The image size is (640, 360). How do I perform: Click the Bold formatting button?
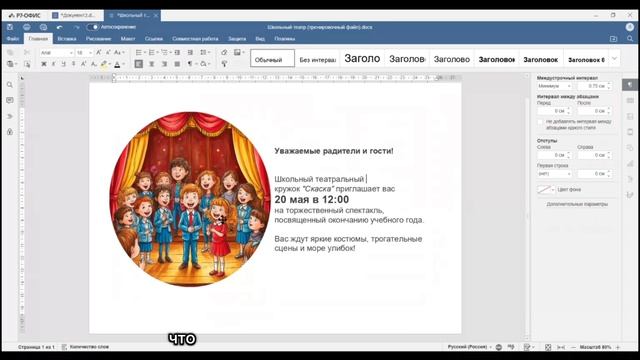pos(44,64)
